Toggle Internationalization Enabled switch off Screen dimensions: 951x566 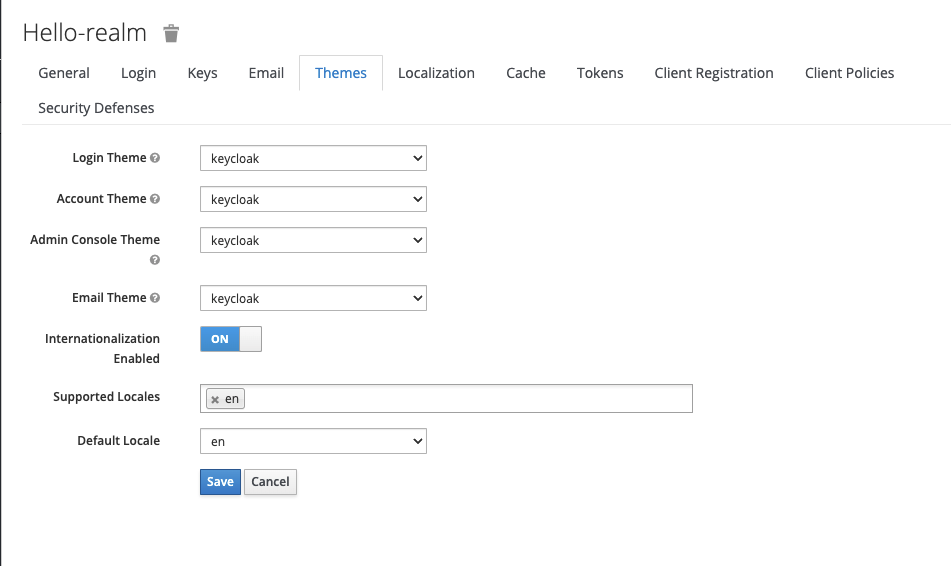(231, 339)
